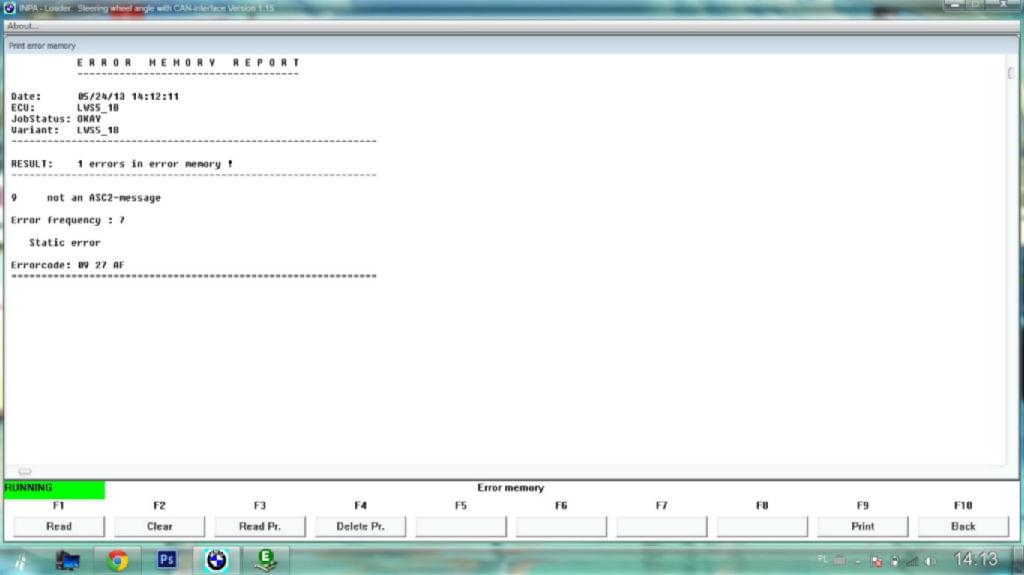Click the Back button under F10
The image size is (1024, 575).
(x=963, y=526)
